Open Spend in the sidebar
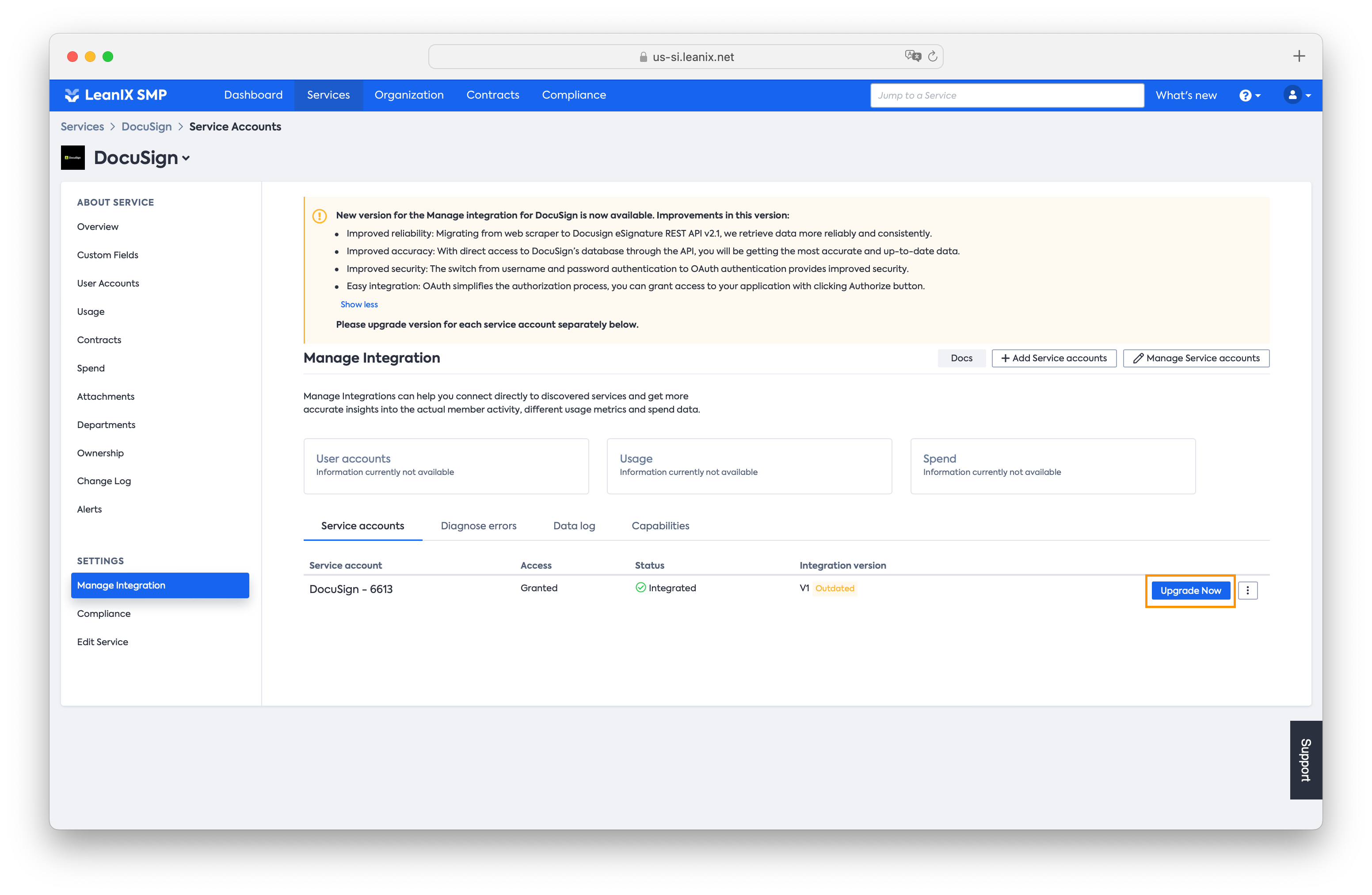The image size is (1372, 895). 91,368
